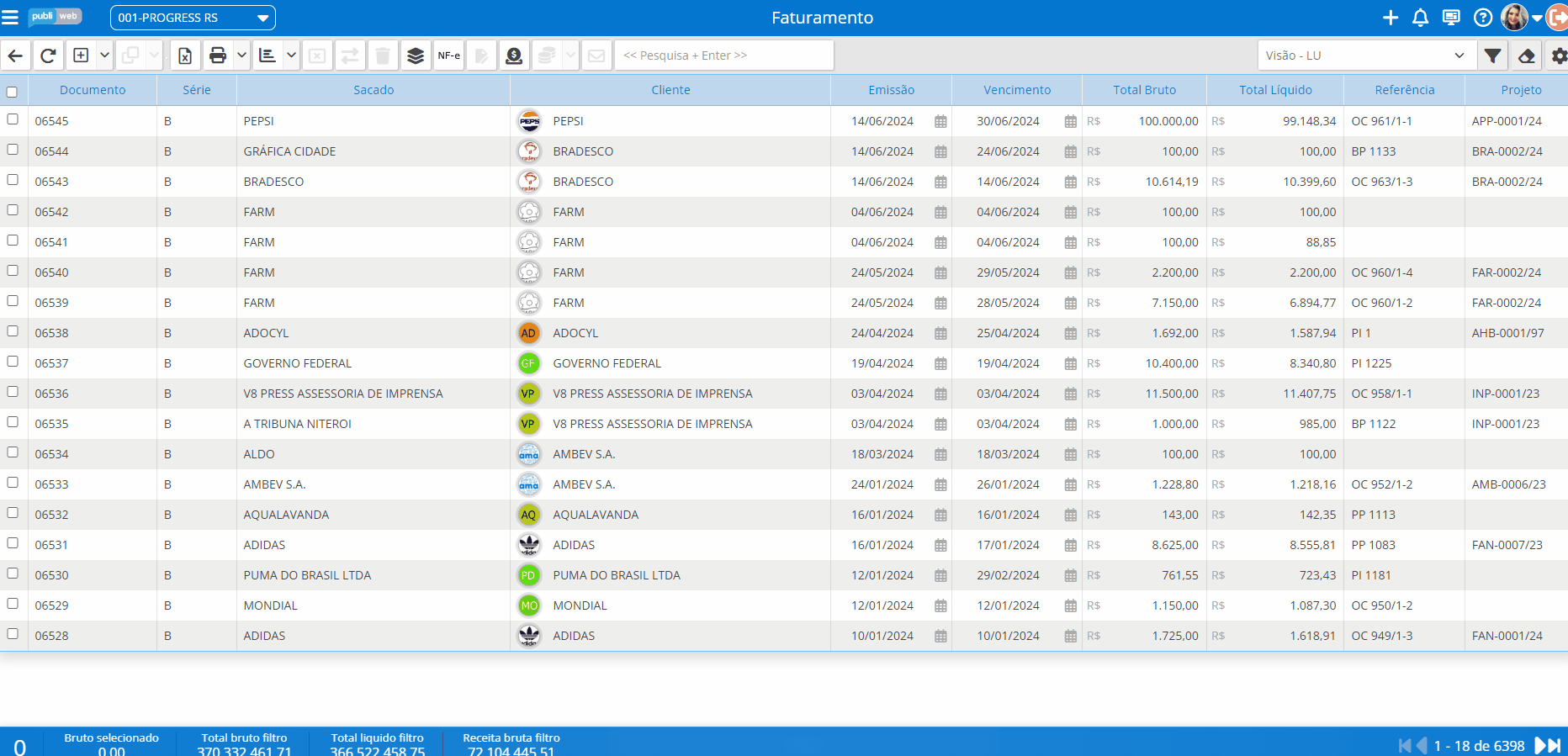This screenshot has height=756, width=1568.
Task: Click the reference OC 961/1-1
Action: click(1382, 121)
